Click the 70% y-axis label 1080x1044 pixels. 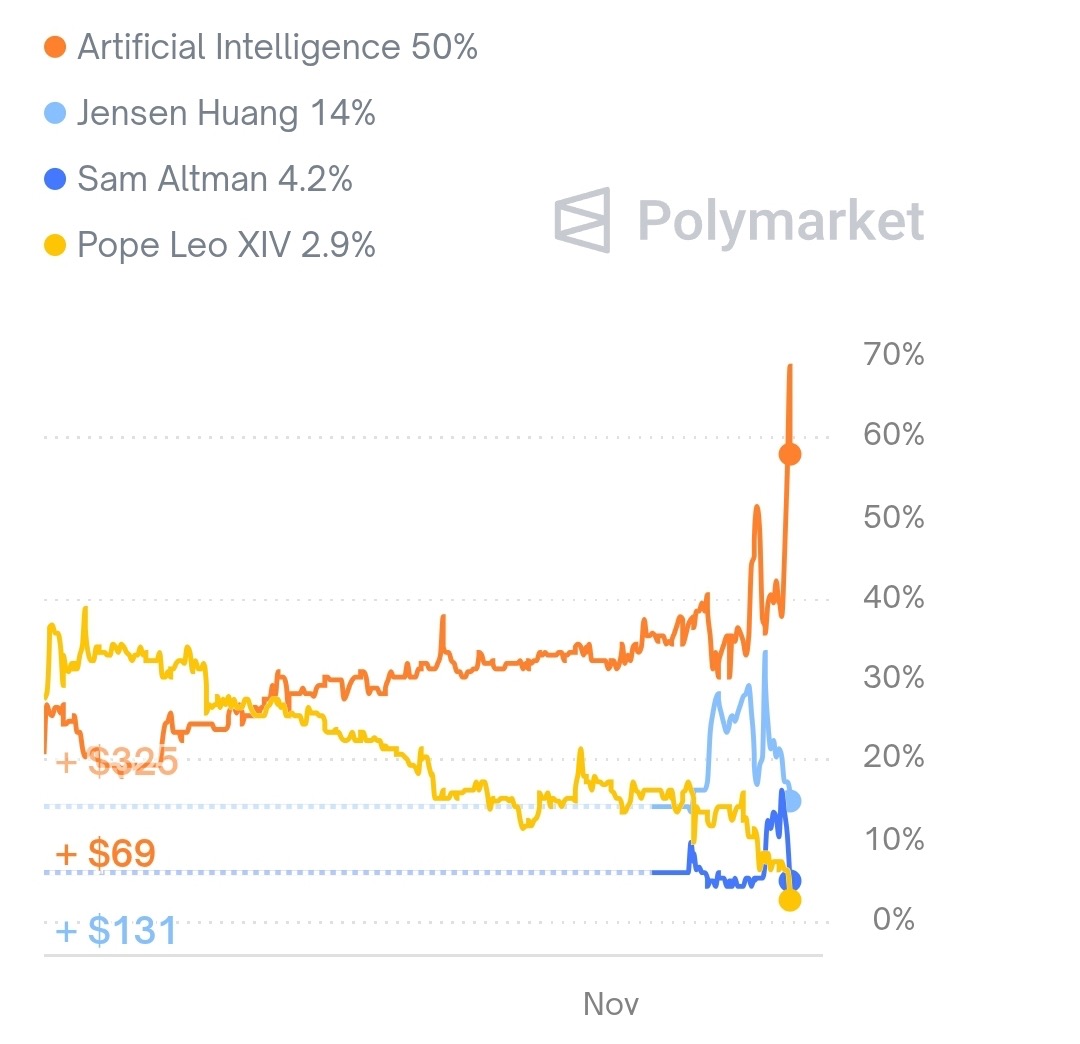pos(892,355)
